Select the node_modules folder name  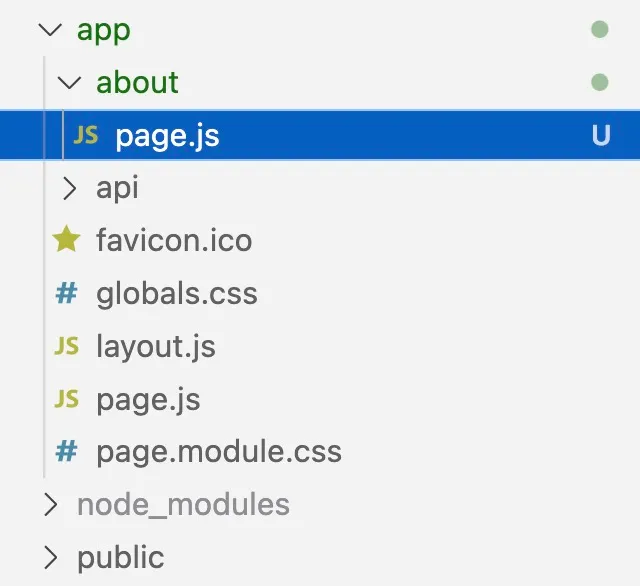pos(183,505)
